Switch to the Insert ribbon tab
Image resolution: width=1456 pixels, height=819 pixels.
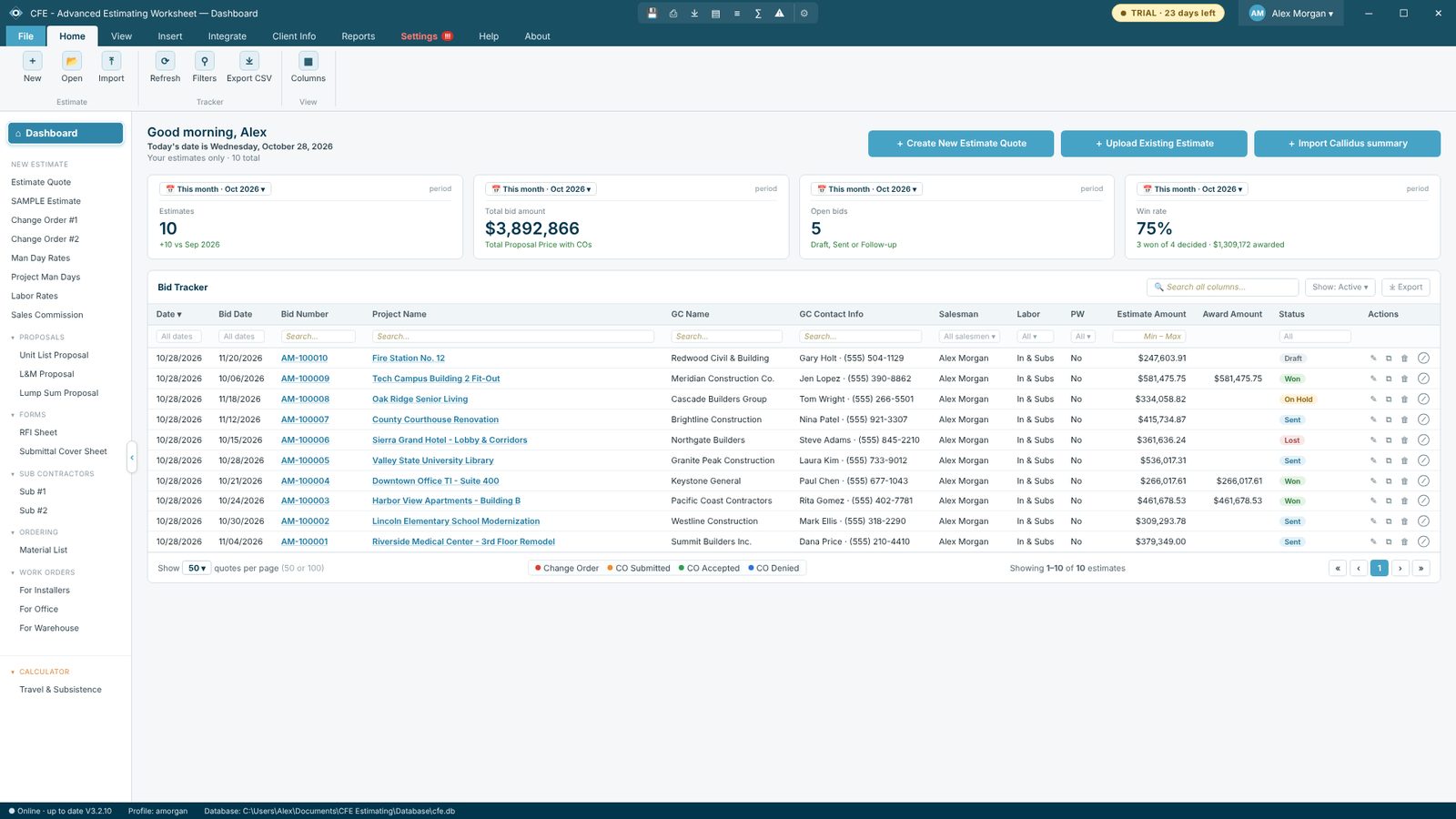point(170,36)
